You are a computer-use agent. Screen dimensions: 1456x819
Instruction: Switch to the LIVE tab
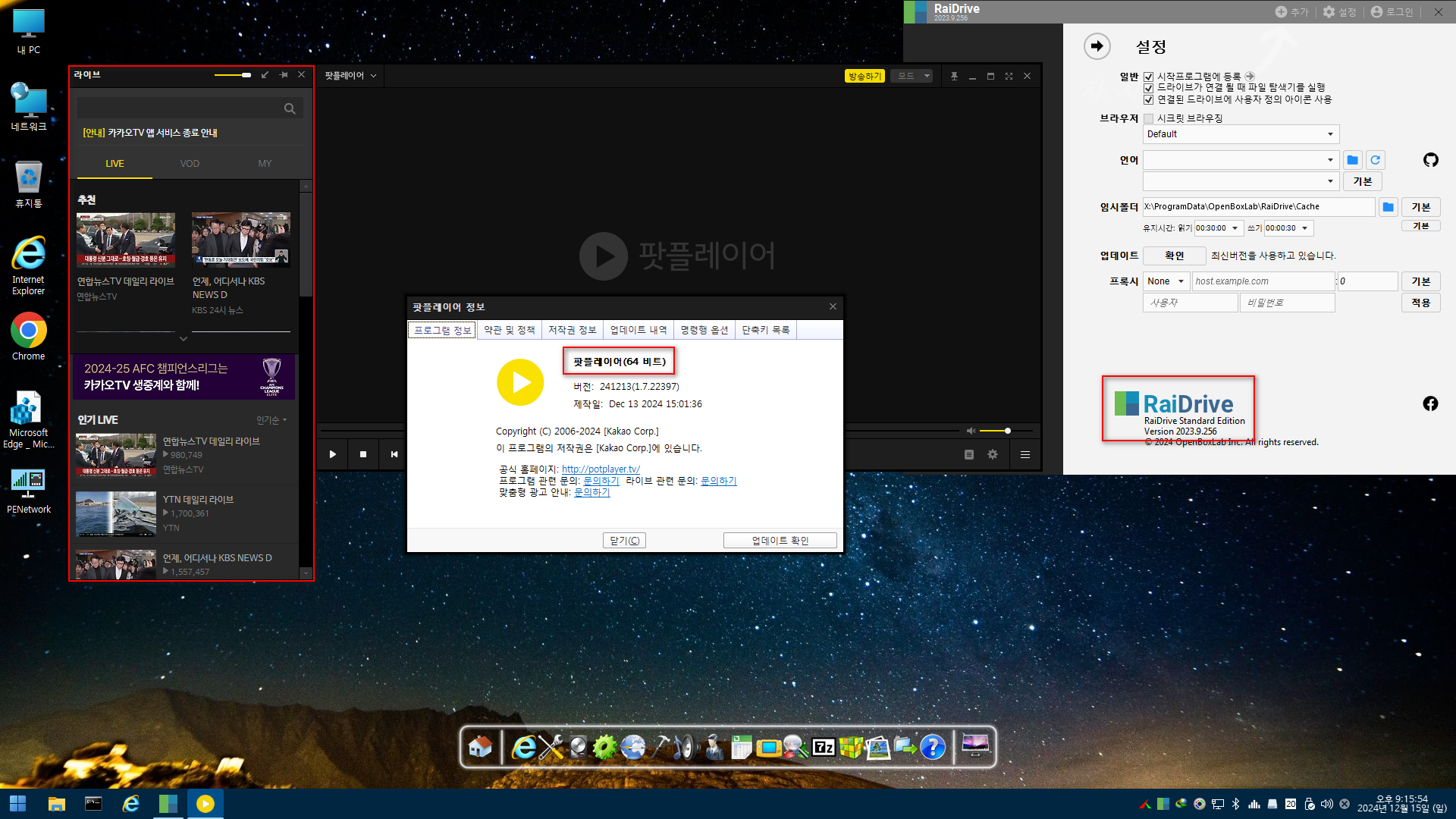(115, 164)
